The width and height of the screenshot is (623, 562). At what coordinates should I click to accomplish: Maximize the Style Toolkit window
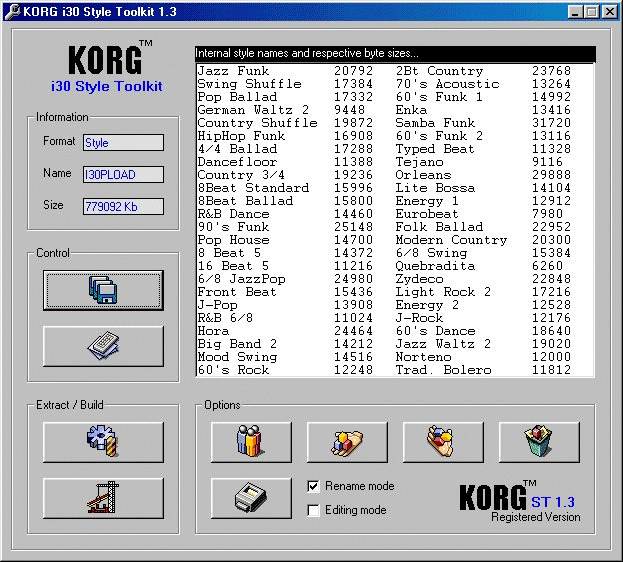591,12
